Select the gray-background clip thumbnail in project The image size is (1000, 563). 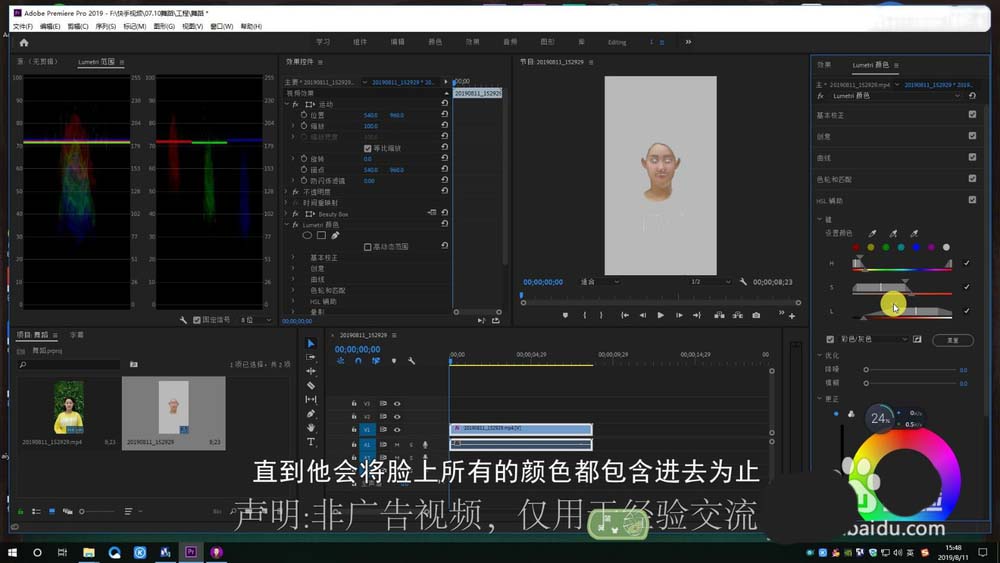pos(173,407)
